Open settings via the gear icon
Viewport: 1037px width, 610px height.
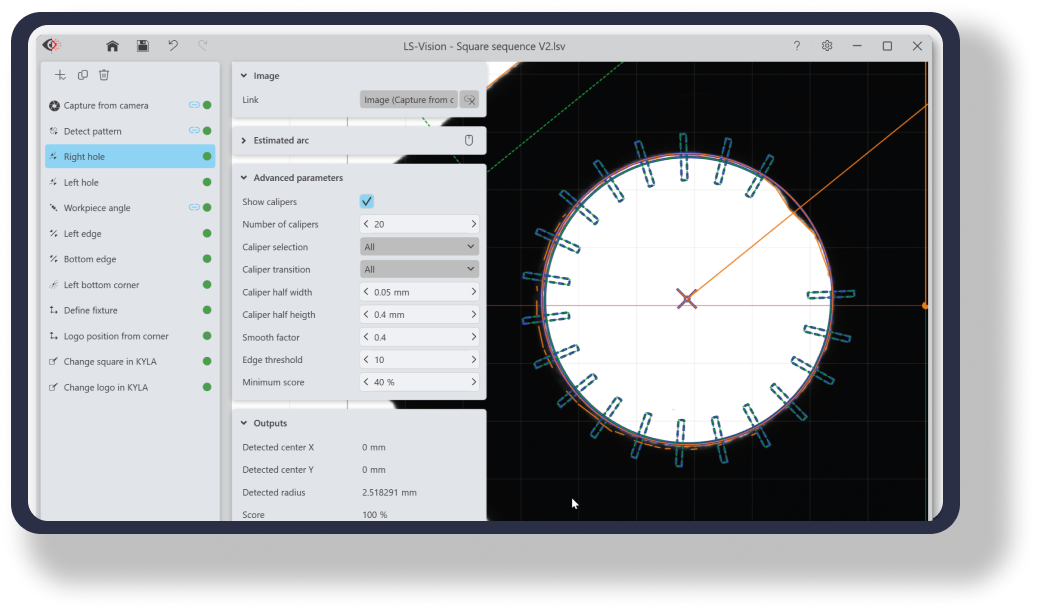827,46
